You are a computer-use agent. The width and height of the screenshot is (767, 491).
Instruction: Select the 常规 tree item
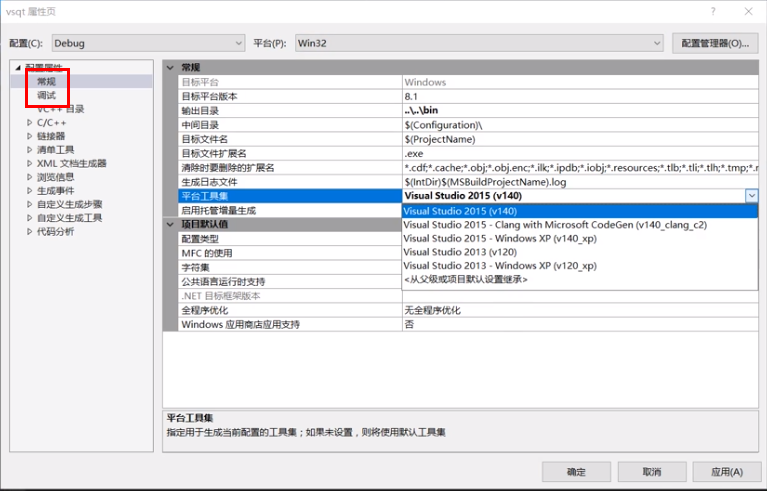tap(46, 81)
